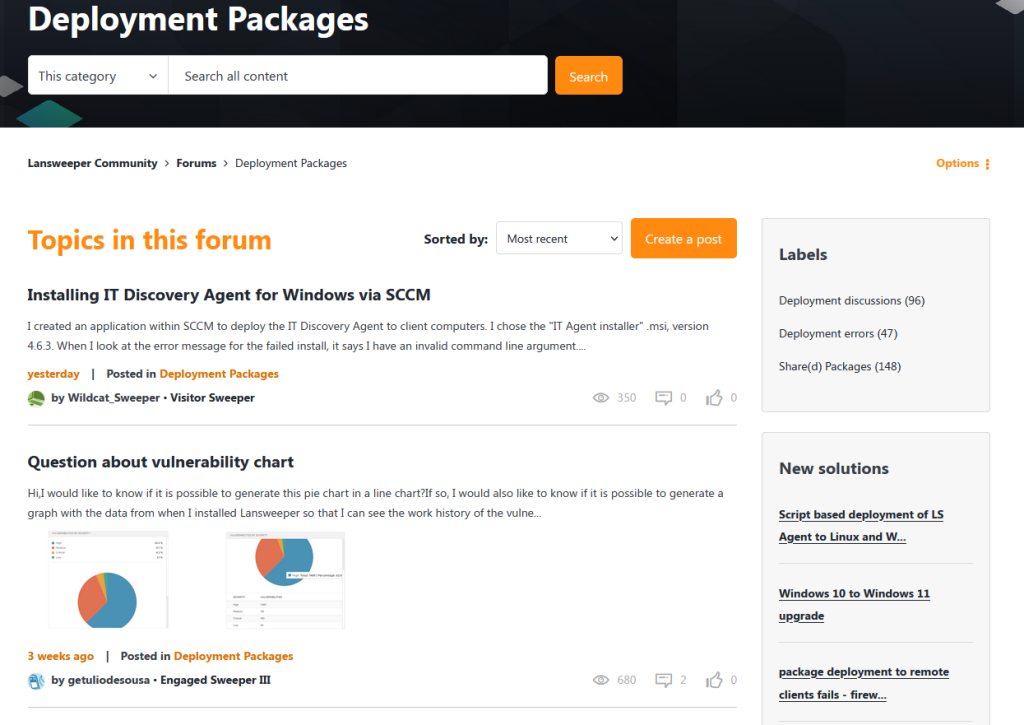Click the replies icon on getuliodesousa post
The height and width of the screenshot is (725, 1024).
point(664,680)
